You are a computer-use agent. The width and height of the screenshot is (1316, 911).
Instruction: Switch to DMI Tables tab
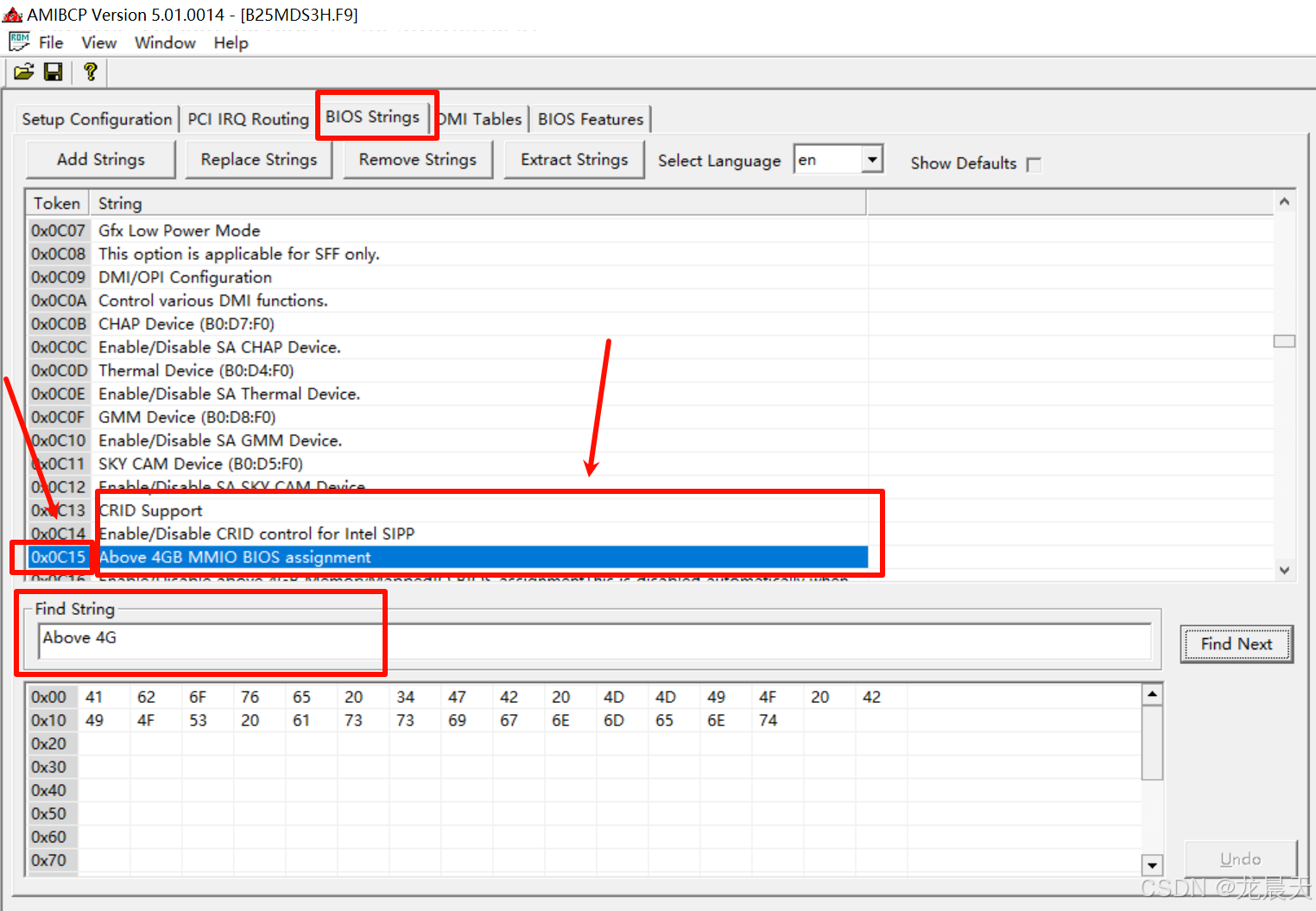click(480, 119)
